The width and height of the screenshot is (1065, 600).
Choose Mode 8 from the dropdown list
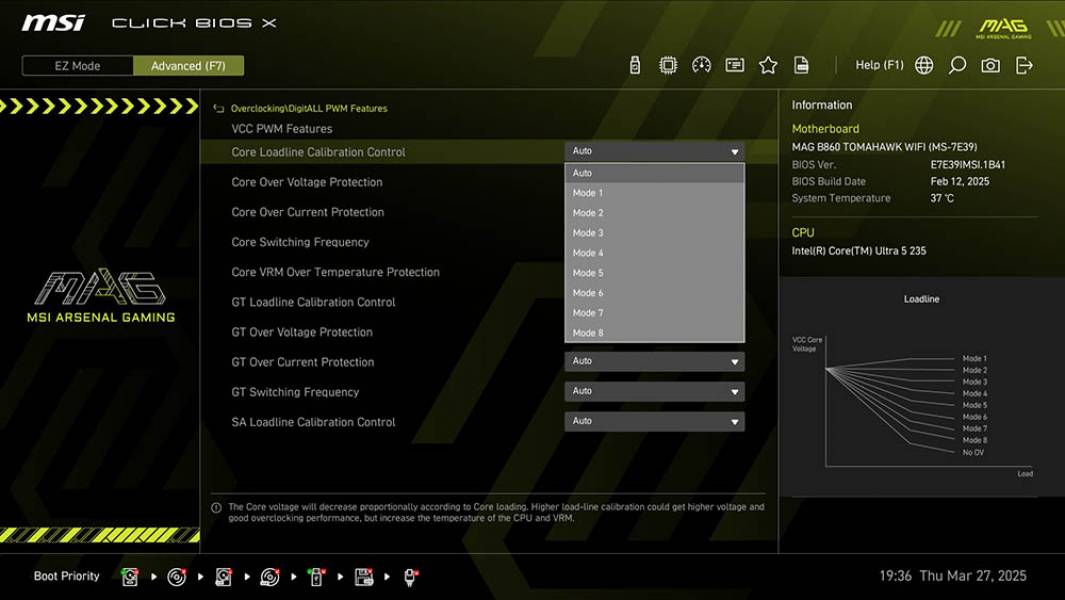point(654,333)
